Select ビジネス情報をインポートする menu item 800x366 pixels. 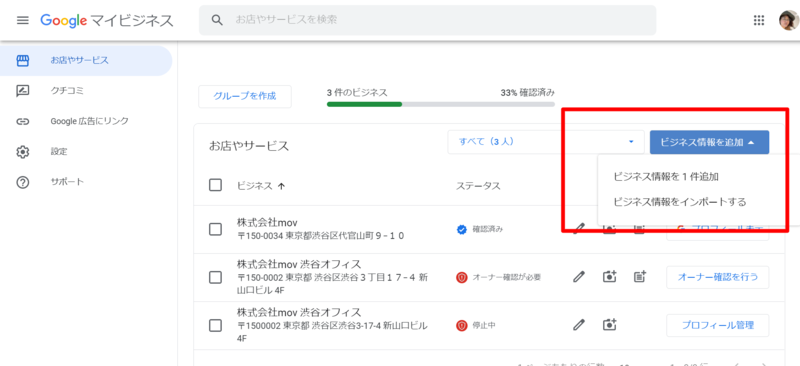pyautogui.click(x=680, y=202)
